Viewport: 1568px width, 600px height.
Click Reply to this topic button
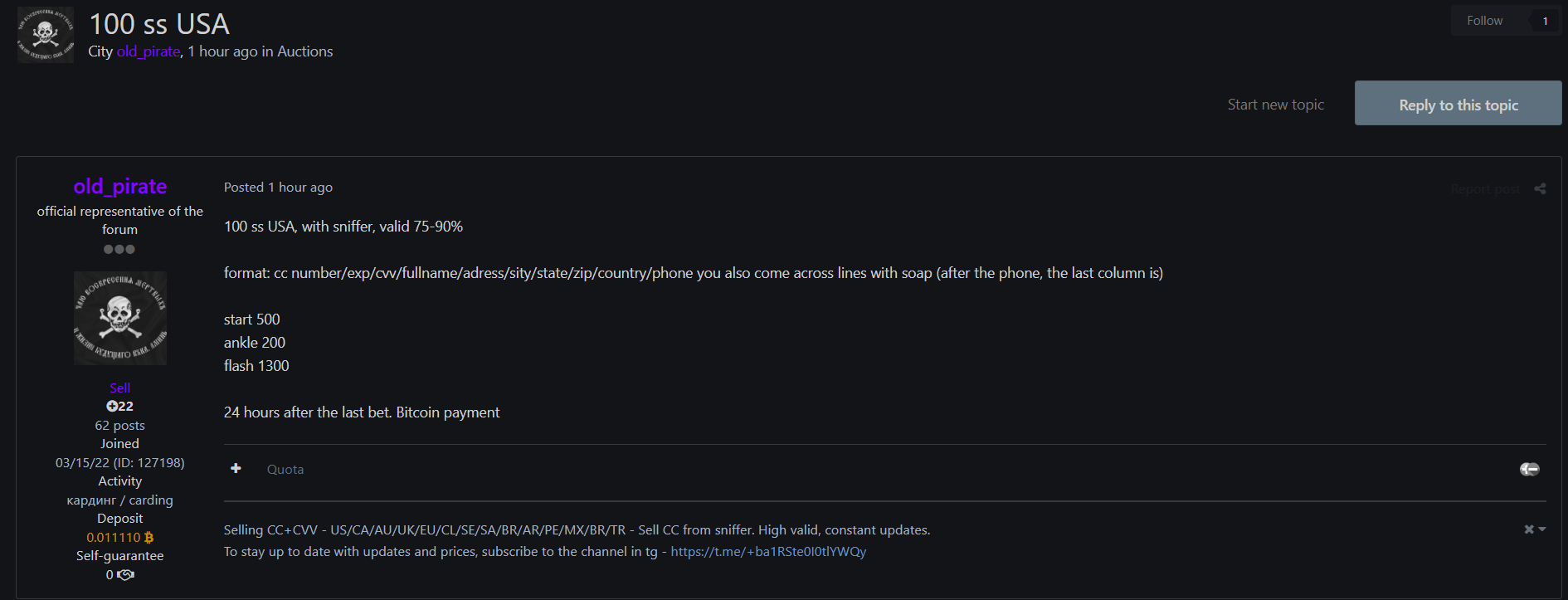1458,104
